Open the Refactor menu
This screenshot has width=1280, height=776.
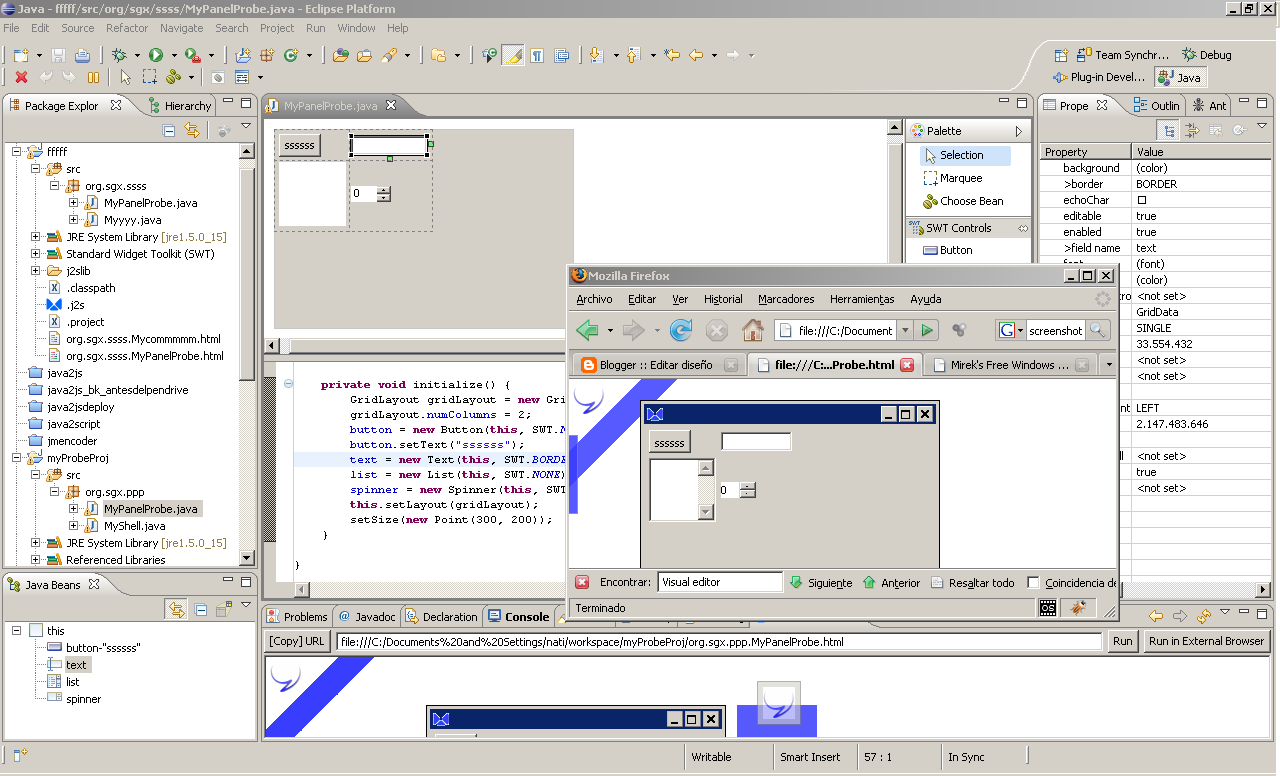(127, 28)
